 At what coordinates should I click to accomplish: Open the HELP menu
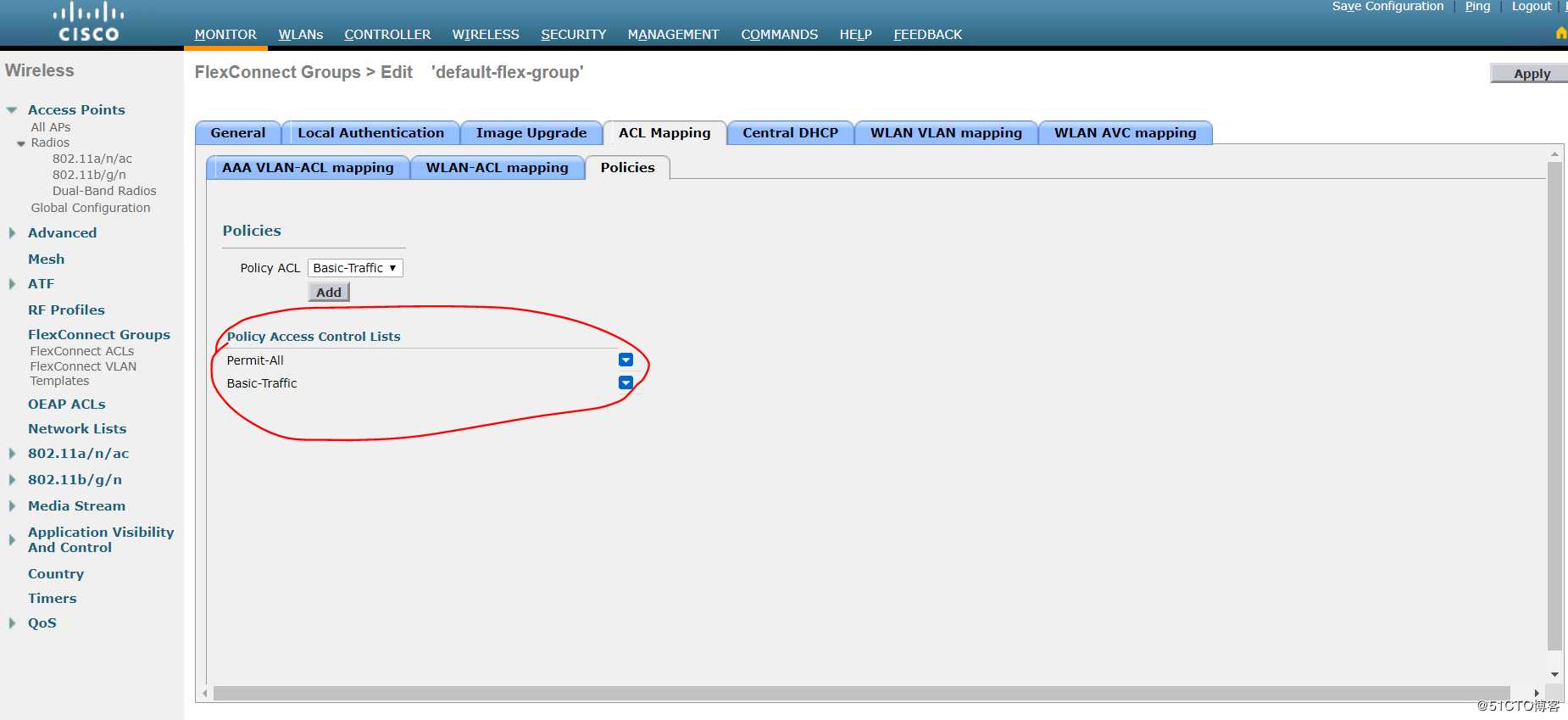(856, 35)
